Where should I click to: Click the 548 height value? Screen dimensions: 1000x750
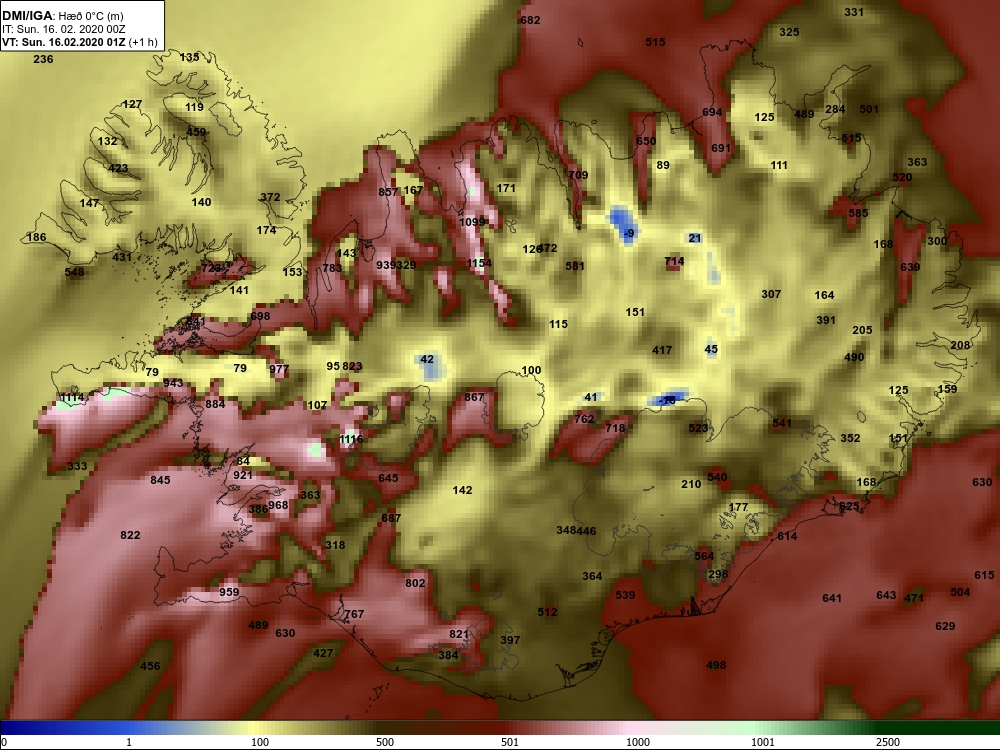click(x=74, y=272)
